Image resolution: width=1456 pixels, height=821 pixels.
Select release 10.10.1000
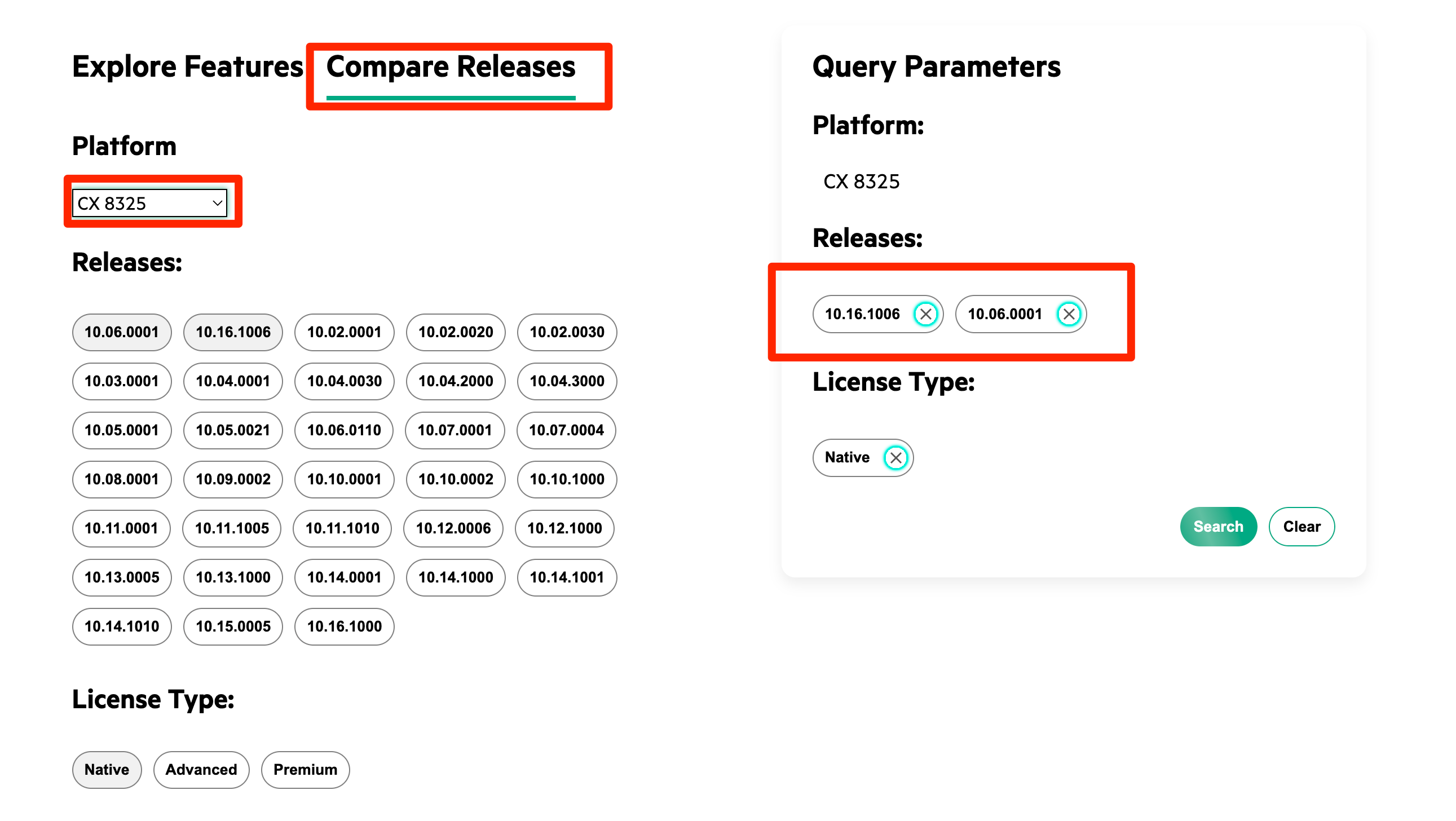567,479
